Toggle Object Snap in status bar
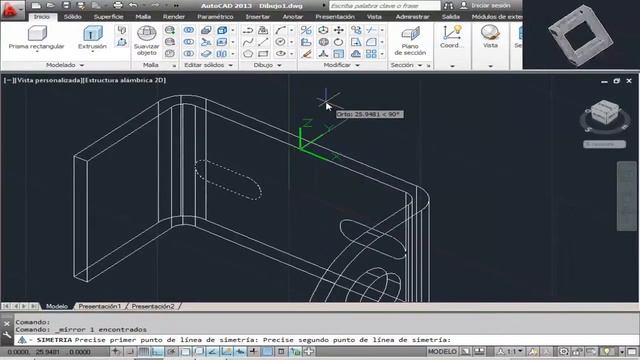This screenshot has height=360, width=640. [x=185, y=351]
